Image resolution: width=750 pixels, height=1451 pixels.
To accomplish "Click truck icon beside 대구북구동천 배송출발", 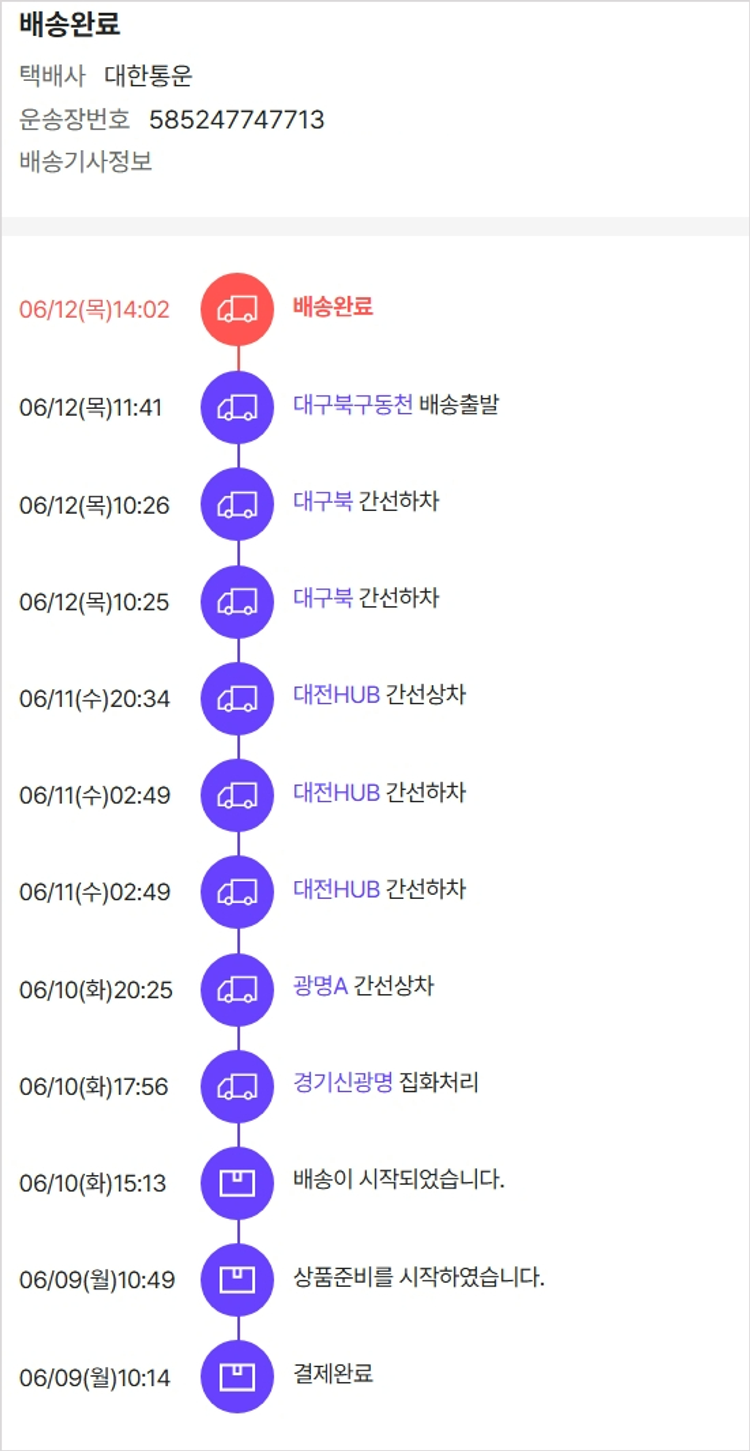I will point(237,407).
